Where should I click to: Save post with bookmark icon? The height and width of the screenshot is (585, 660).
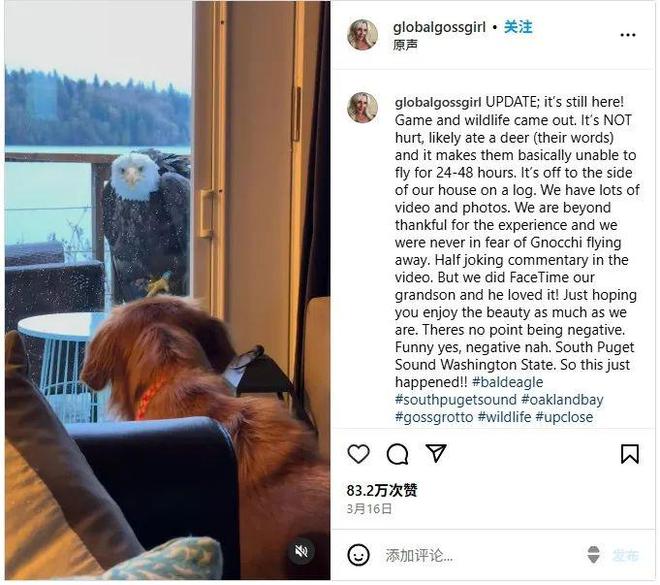click(630, 454)
